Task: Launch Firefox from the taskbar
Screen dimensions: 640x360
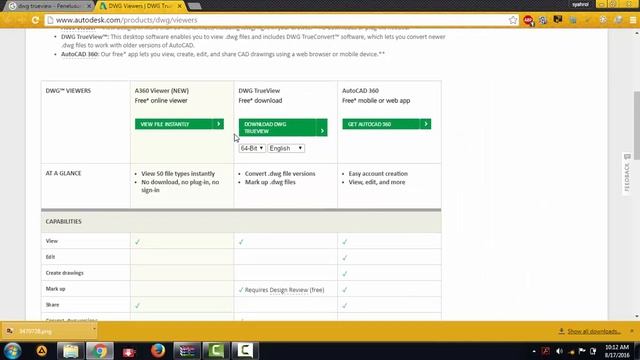Action: 158,351
